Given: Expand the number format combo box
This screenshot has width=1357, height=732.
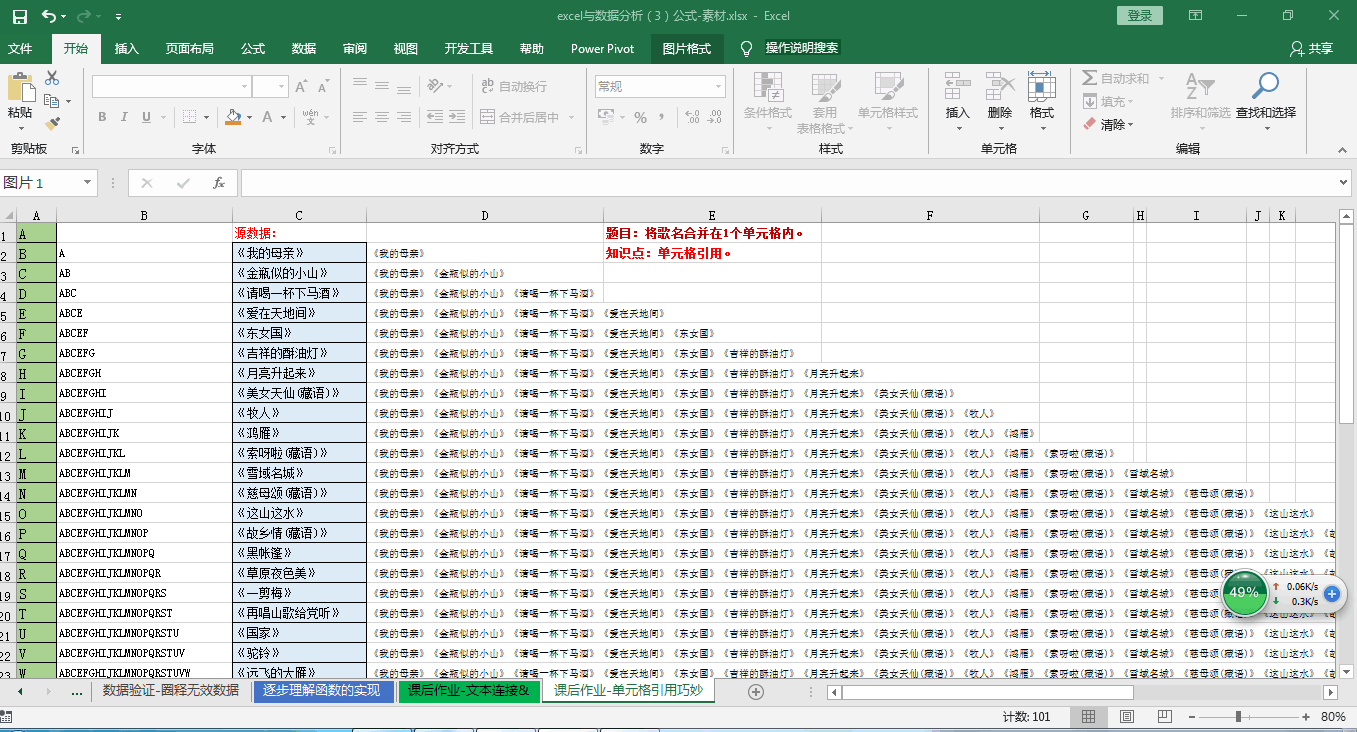Looking at the screenshot, I should coord(718,87).
